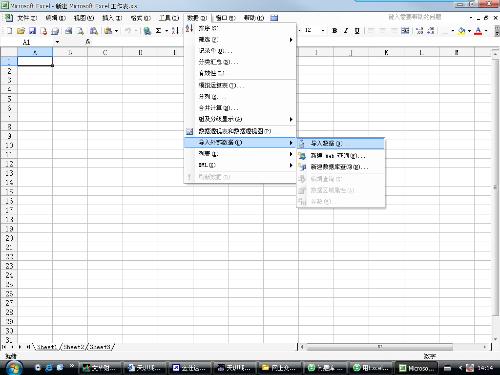The height and width of the screenshot is (375, 500).
Task: Choose 合并计算 (Consolidate) menu item
Action: [x=240, y=108]
